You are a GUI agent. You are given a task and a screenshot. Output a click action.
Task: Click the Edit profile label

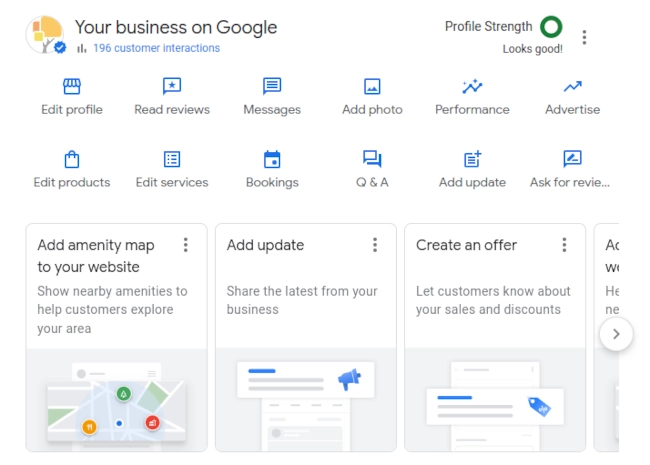pyautogui.click(x=72, y=110)
